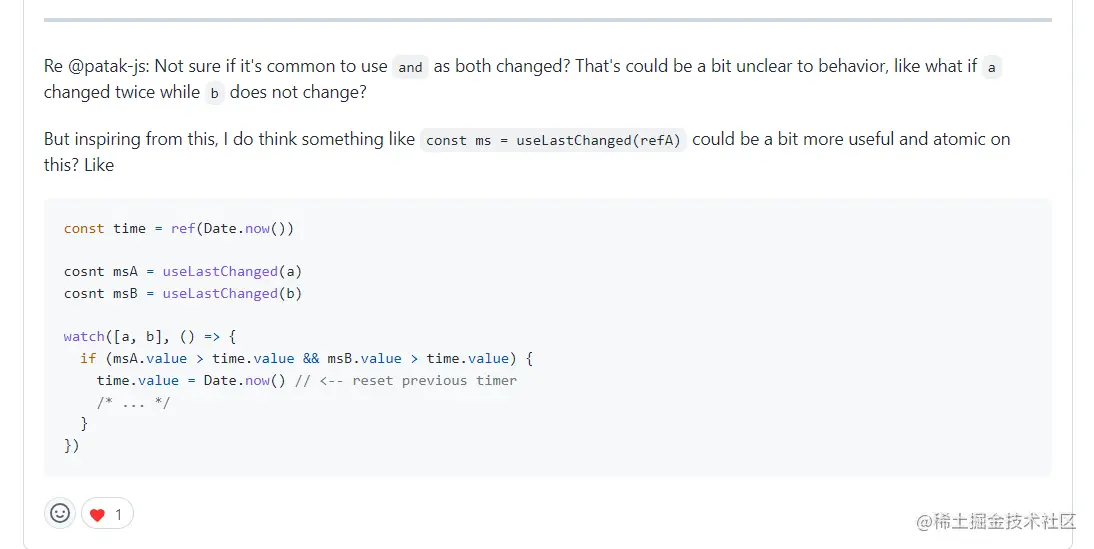Click the closing '})' code line
The width and height of the screenshot is (1094, 549).
click(71, 445)
